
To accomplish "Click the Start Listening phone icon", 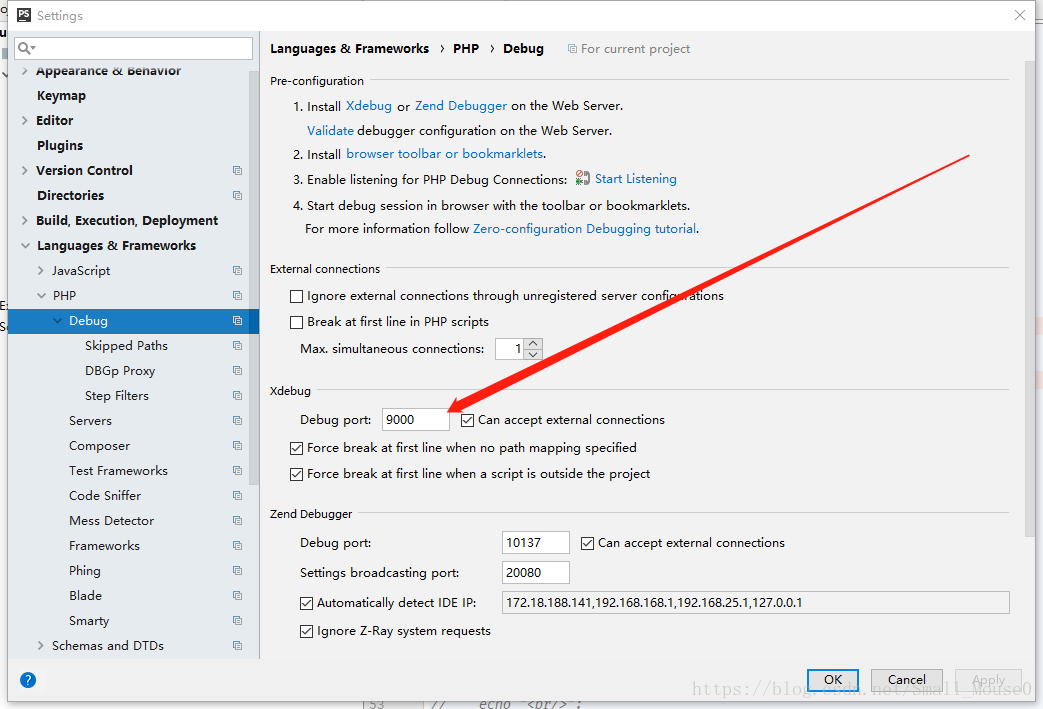I will tap(583, 178).
